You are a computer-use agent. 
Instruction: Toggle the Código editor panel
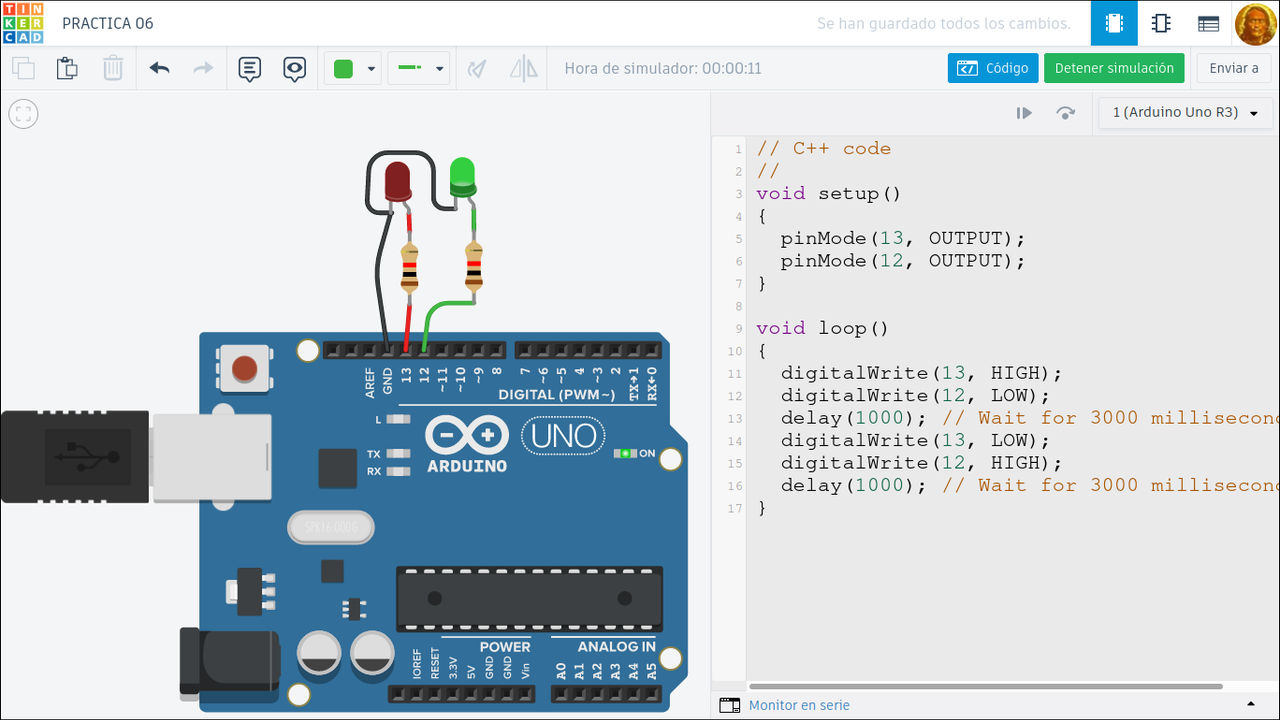[993, 68]
